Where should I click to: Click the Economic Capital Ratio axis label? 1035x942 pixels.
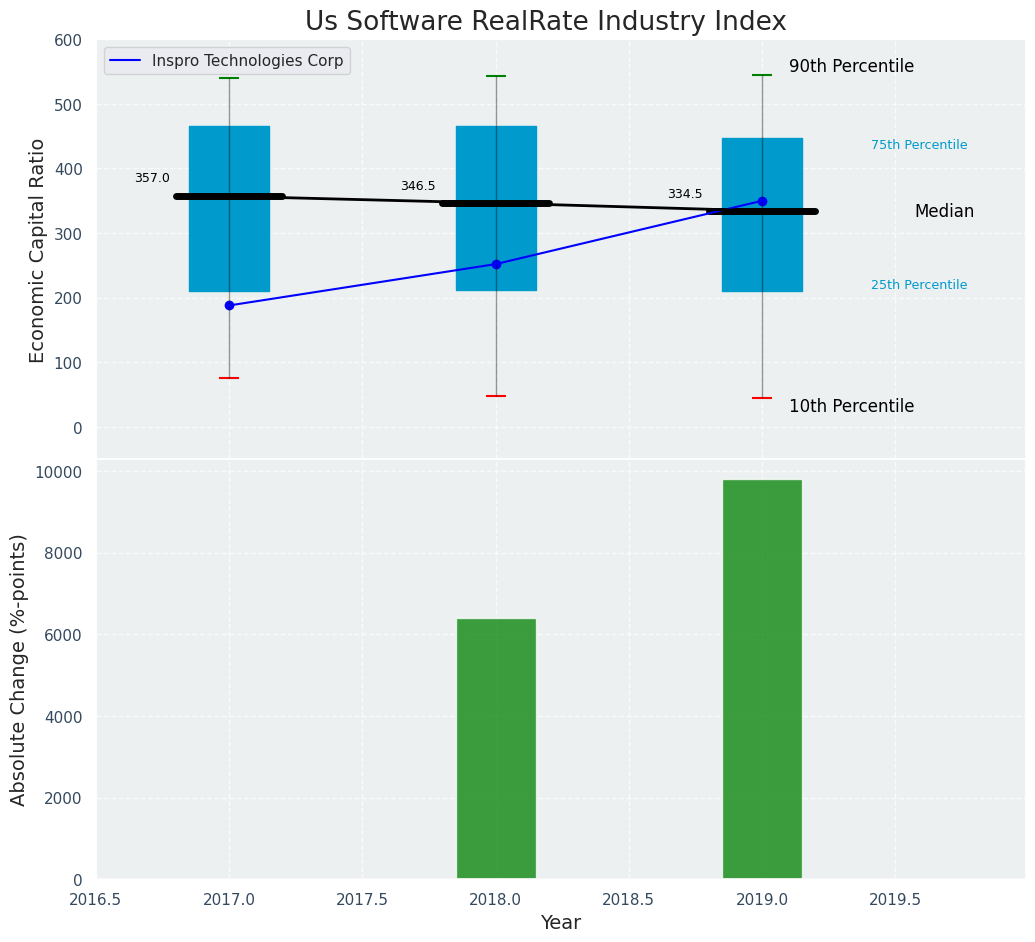(x=38, y=250)
